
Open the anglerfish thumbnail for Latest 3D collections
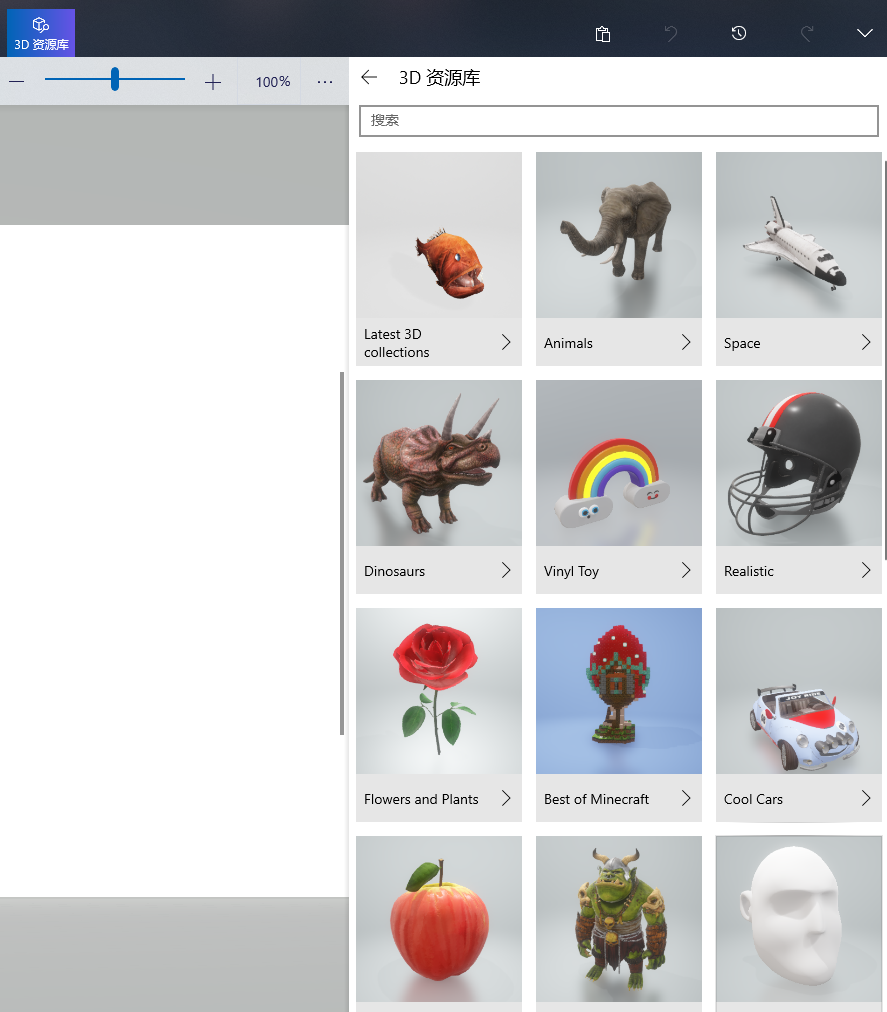point(438,235)
